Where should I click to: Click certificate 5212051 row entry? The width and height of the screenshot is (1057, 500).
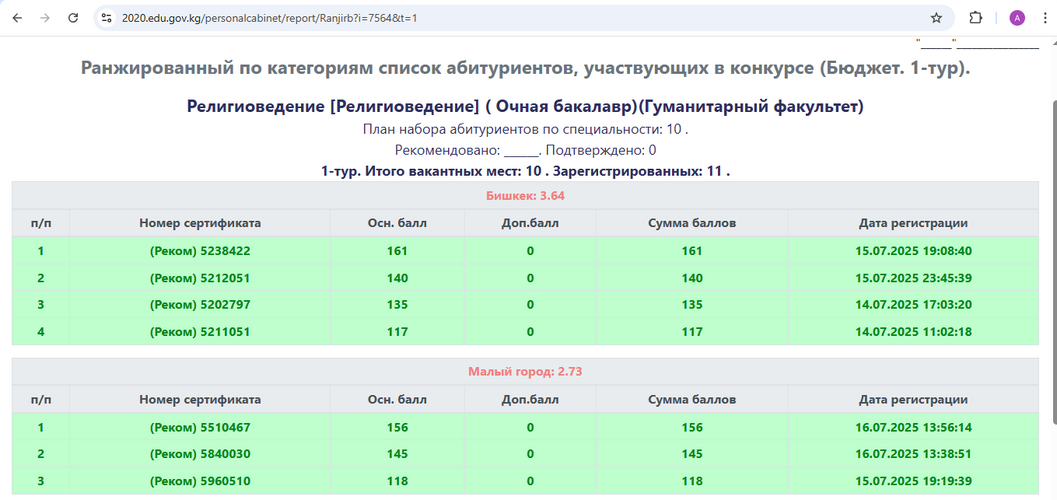pos(200,278)
